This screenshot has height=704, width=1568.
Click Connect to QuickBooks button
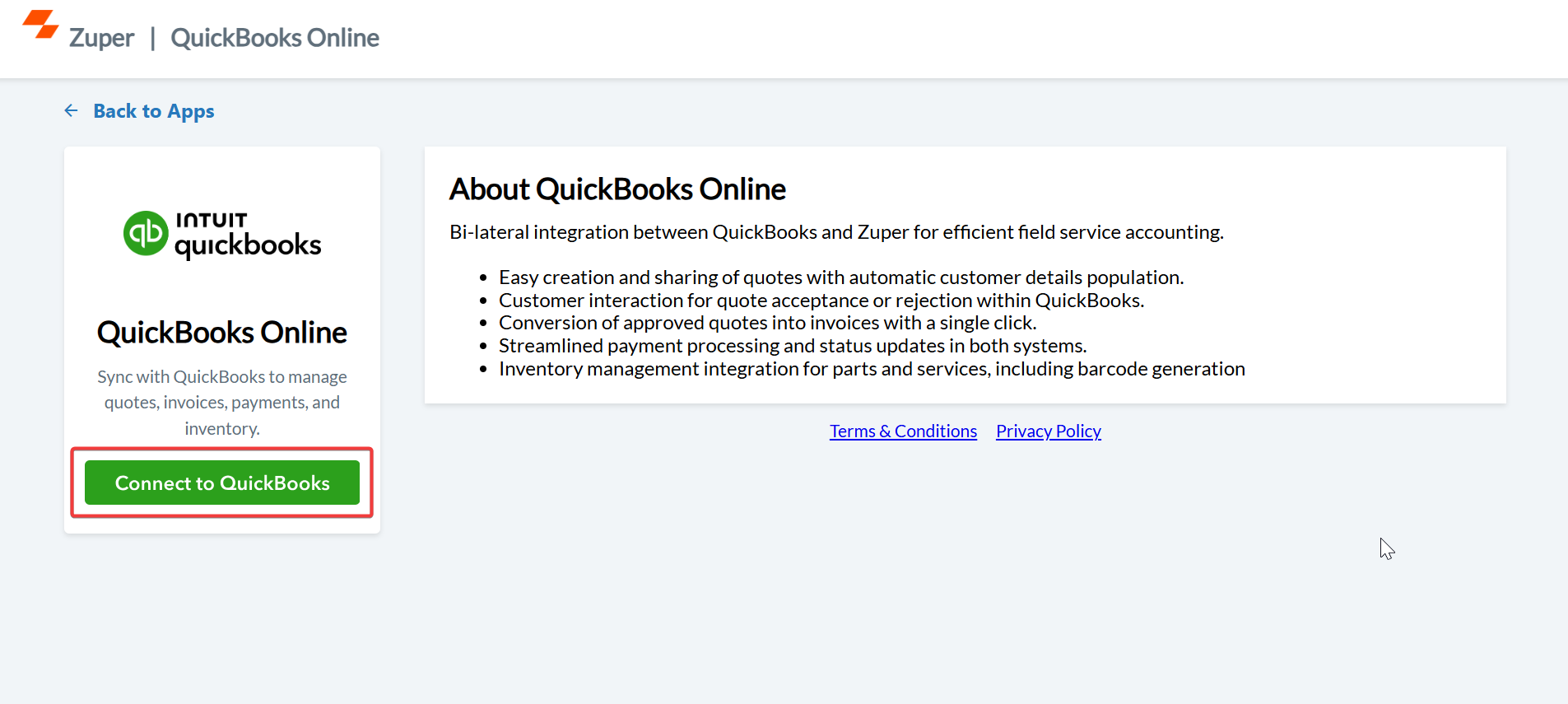tap(222, 483)
